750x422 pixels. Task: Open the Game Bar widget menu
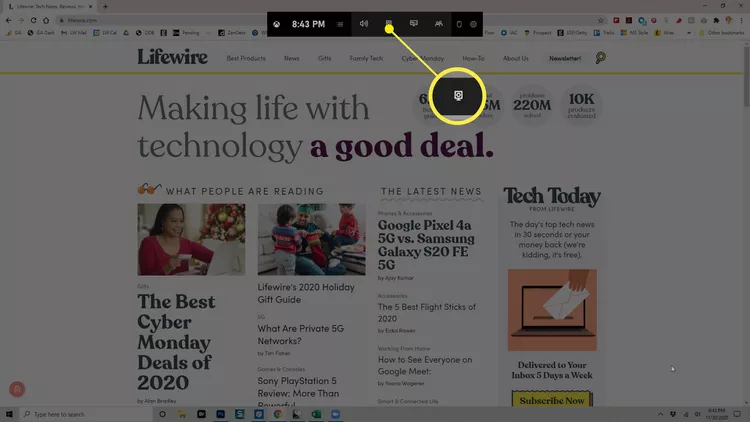coord(340,24)
